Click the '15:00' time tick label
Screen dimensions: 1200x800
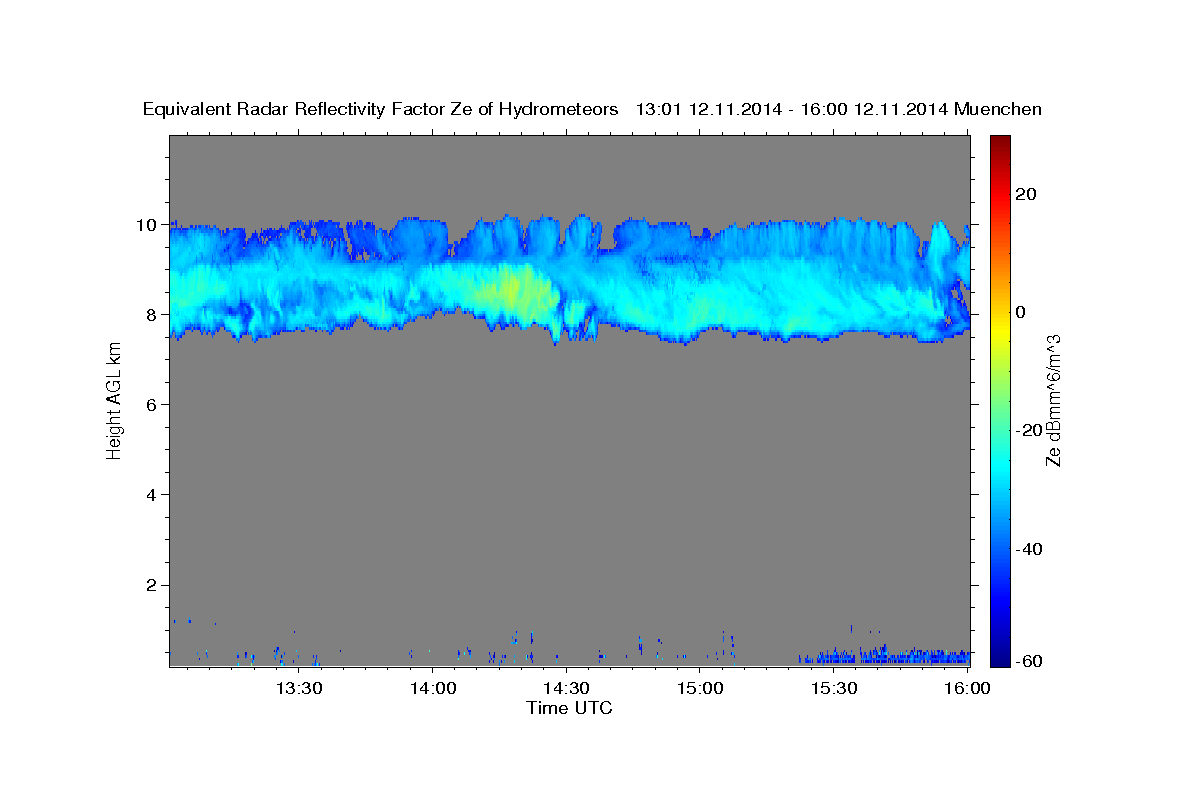click(699, 689)
